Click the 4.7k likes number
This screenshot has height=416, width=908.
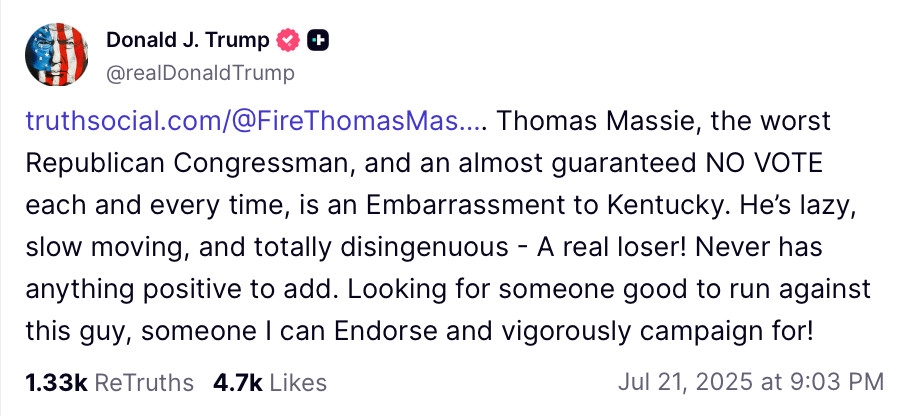(237, 382)
